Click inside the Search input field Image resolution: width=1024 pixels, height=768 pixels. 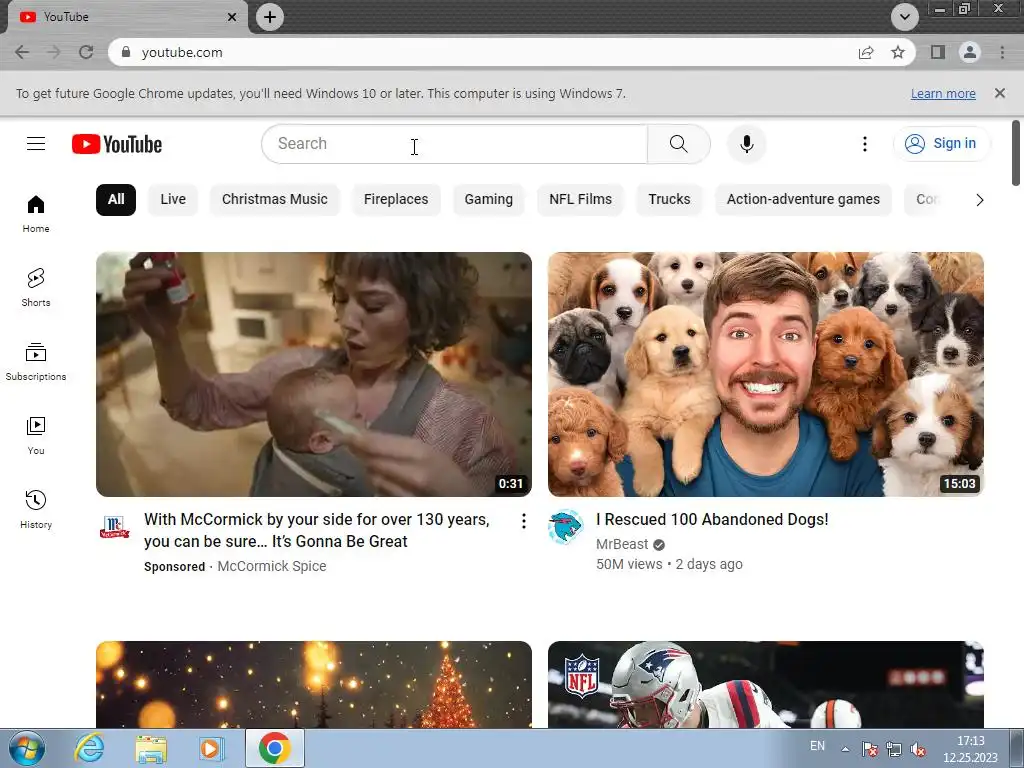[x=455, y=144]
